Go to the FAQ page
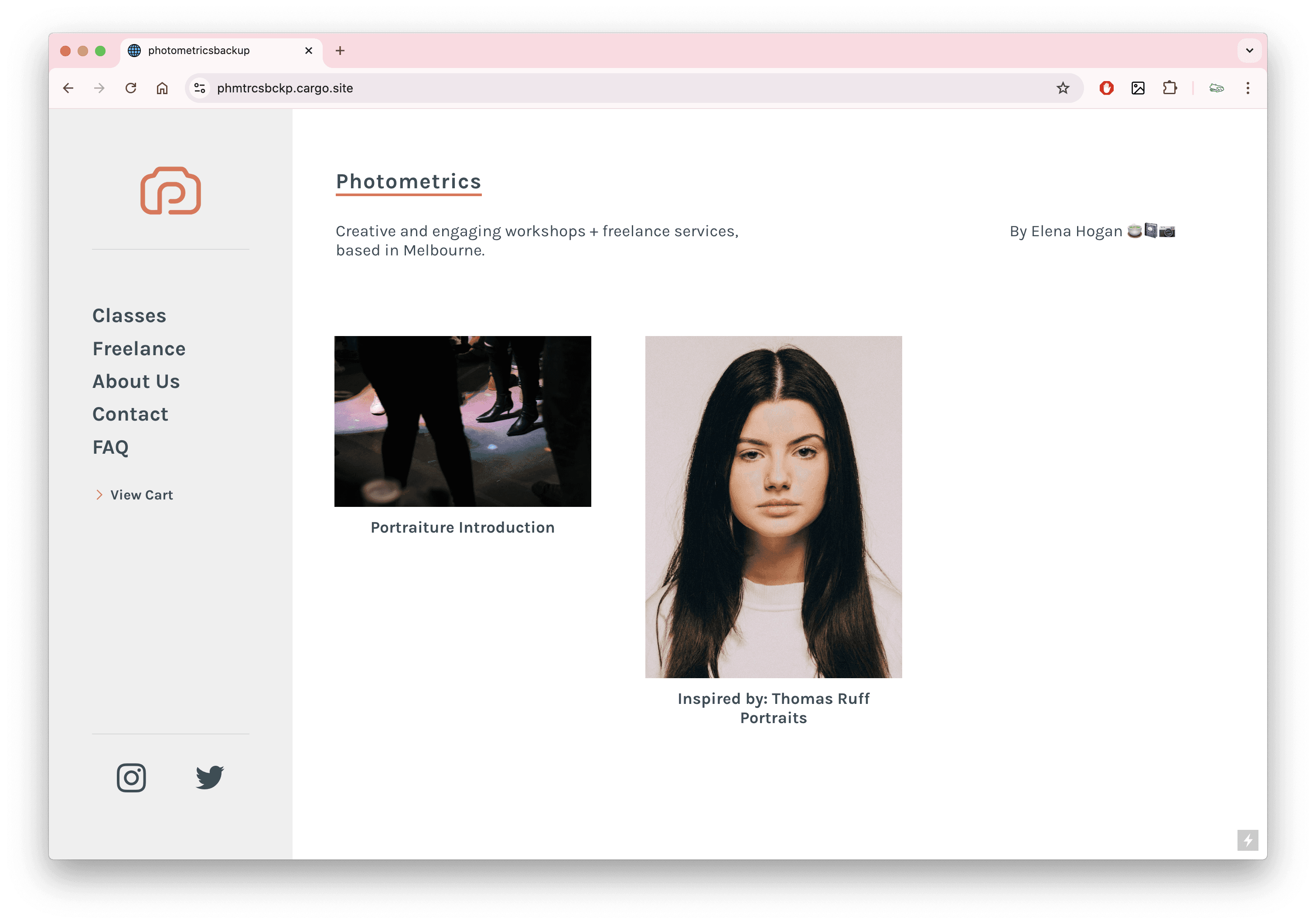This screenshot has height=924, width=1316. [111, 447]
